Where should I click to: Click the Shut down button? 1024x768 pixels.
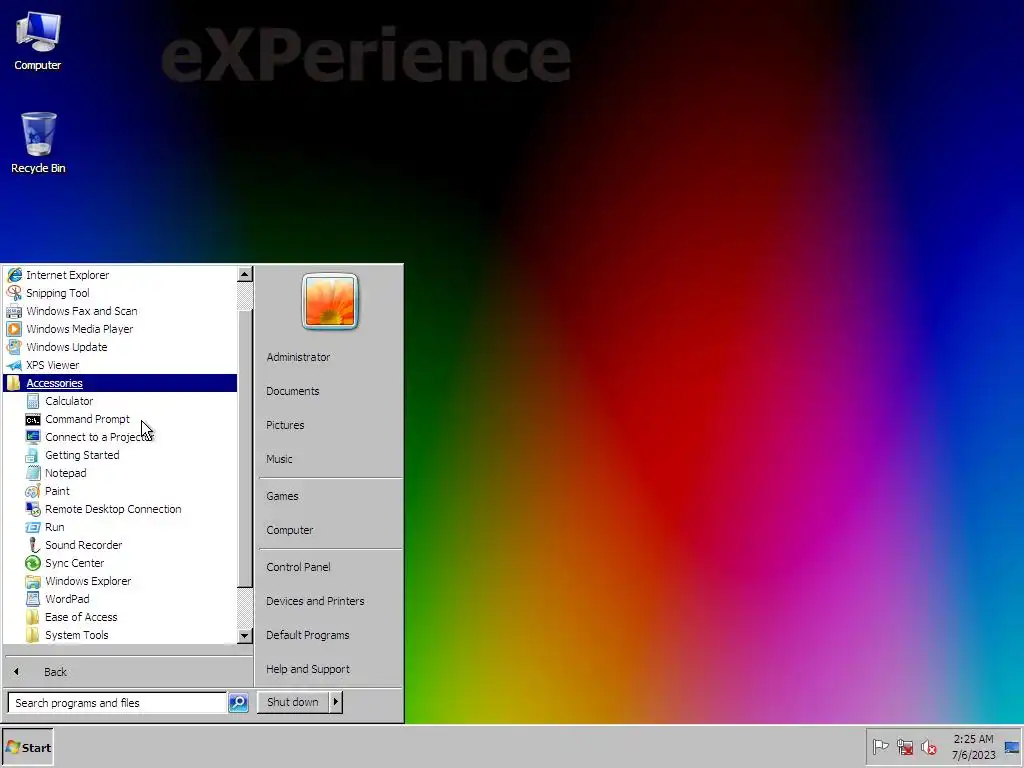point(293,702)
